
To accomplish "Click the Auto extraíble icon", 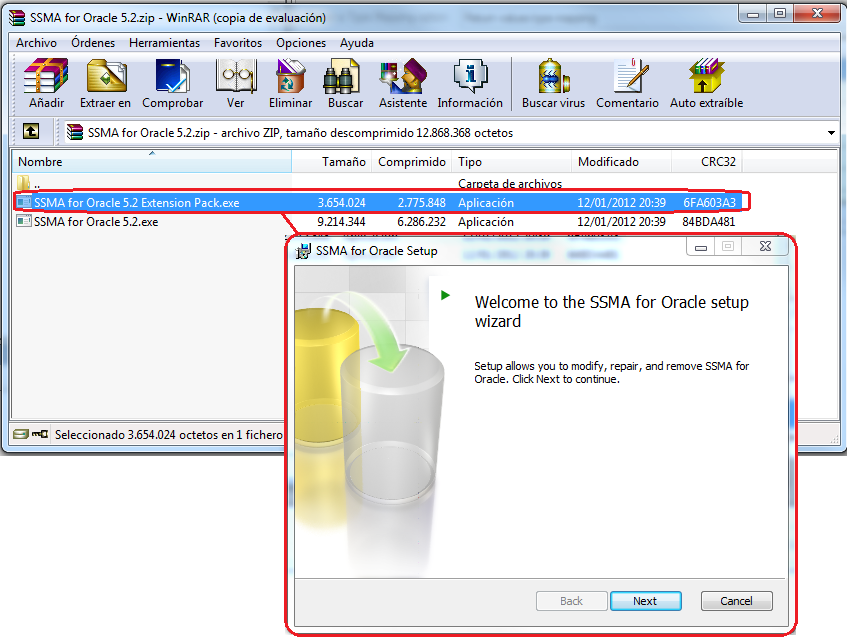I will click(x=705, y=83).
